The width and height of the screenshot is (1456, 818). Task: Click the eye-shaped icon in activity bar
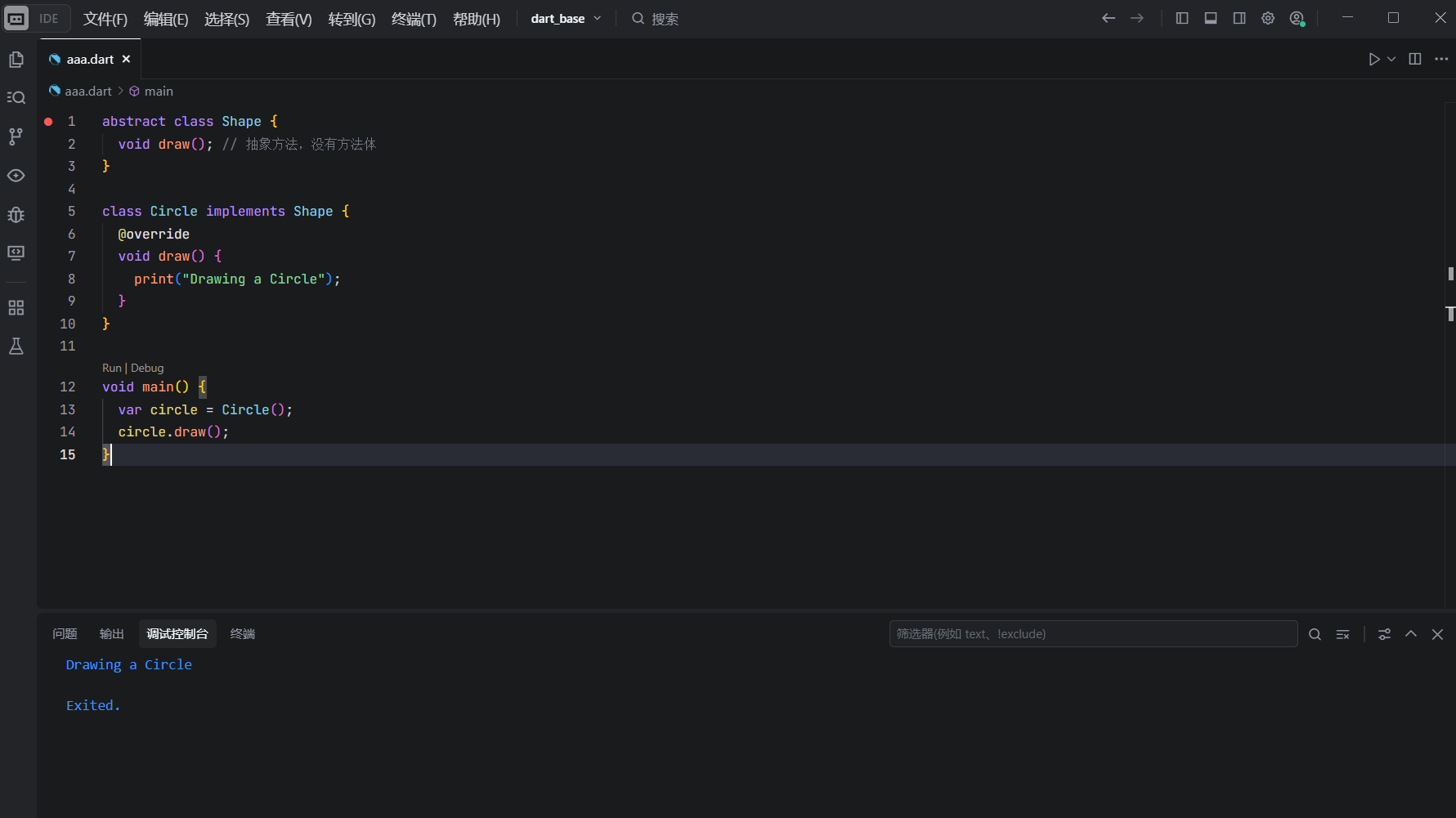pyautogui.click(x=16, y=176)
